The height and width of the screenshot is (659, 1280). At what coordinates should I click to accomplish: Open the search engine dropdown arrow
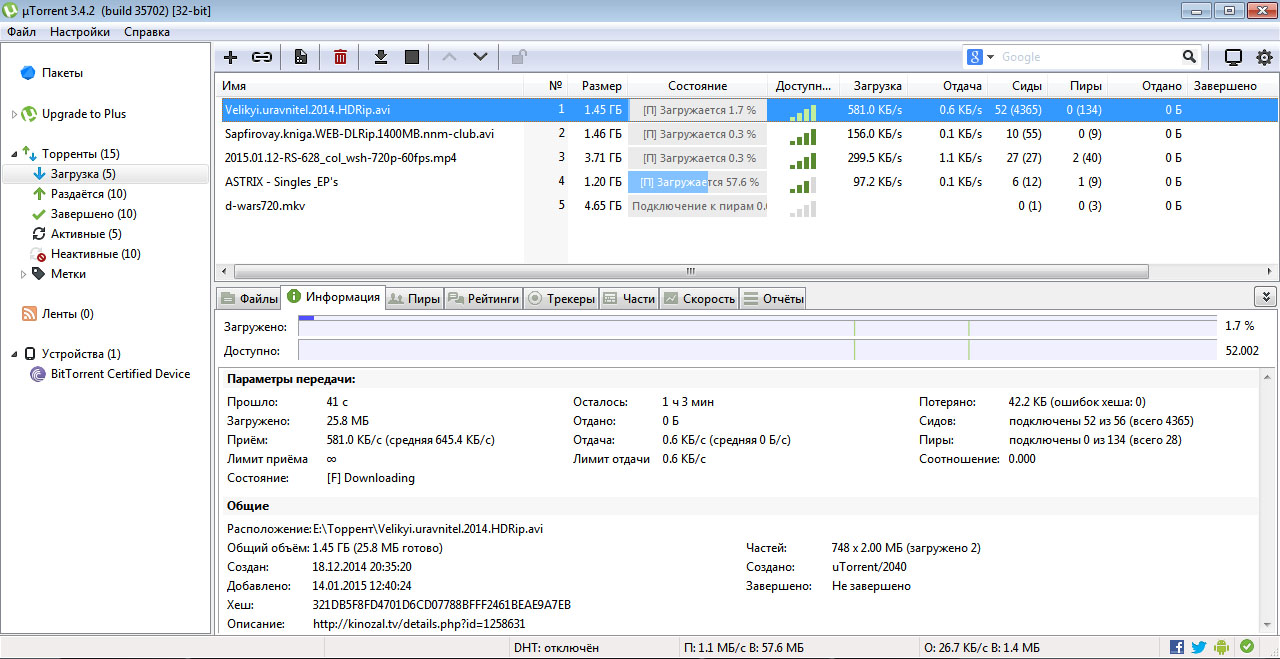pyautogui.click(x=991, y=57)
